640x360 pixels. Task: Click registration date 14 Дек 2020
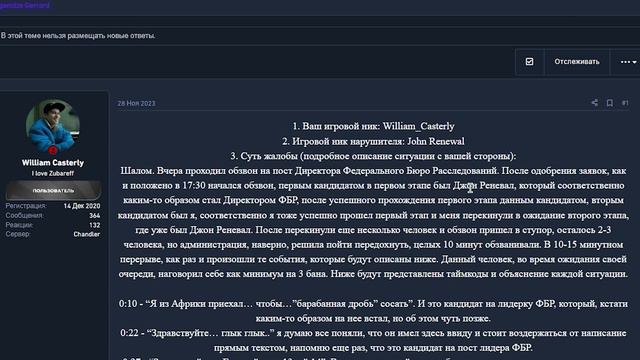point(82,206)
